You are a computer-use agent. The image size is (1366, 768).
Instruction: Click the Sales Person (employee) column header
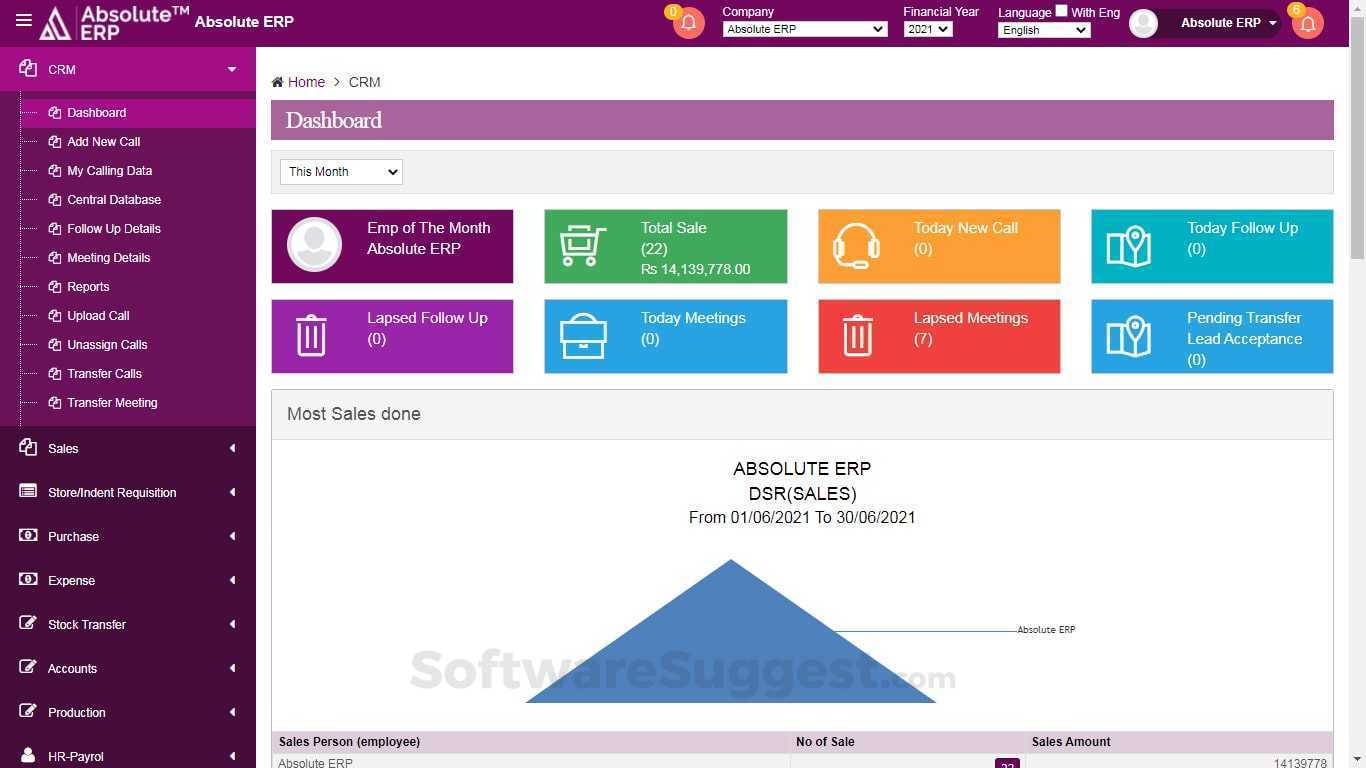(349, 742)
